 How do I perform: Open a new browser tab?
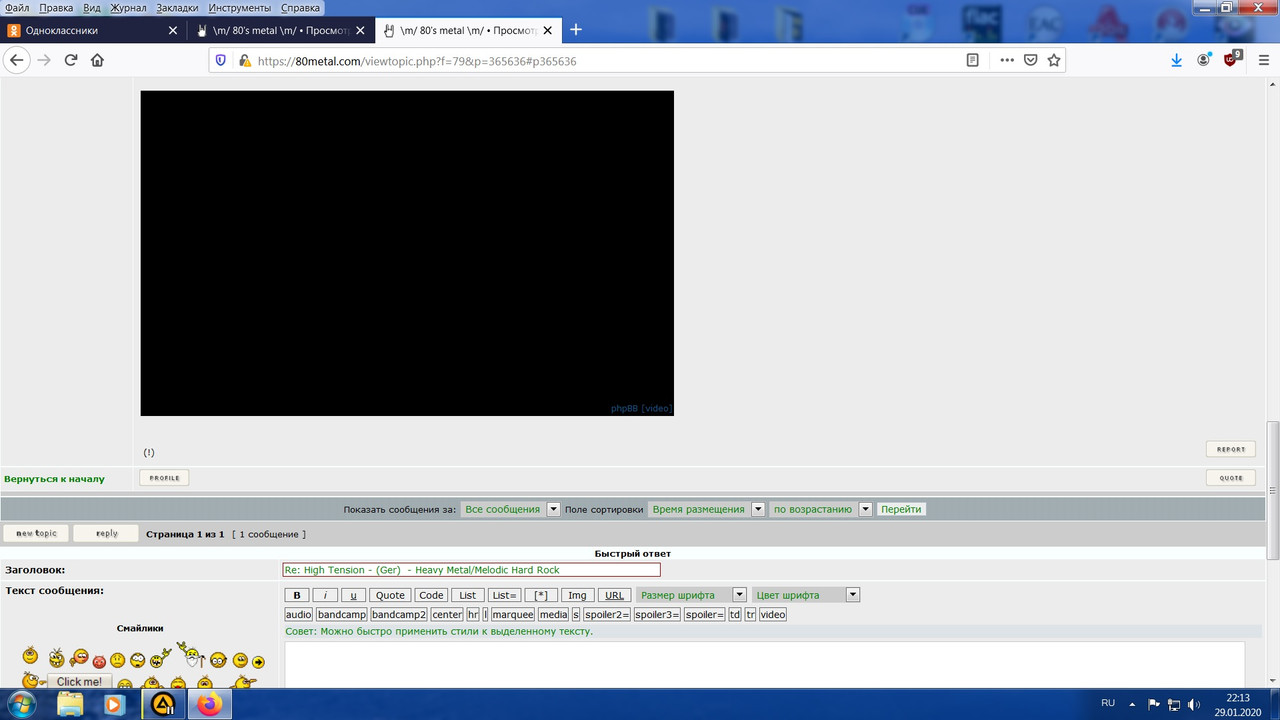576,30
